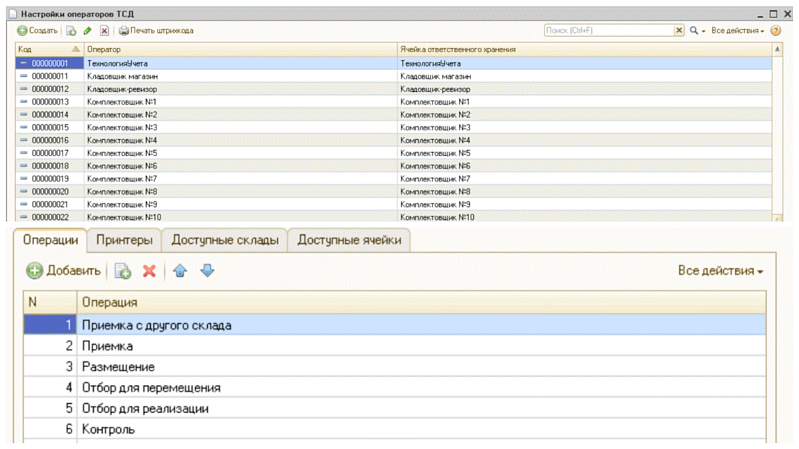Click the green pencil edit icon

[88, 31]
